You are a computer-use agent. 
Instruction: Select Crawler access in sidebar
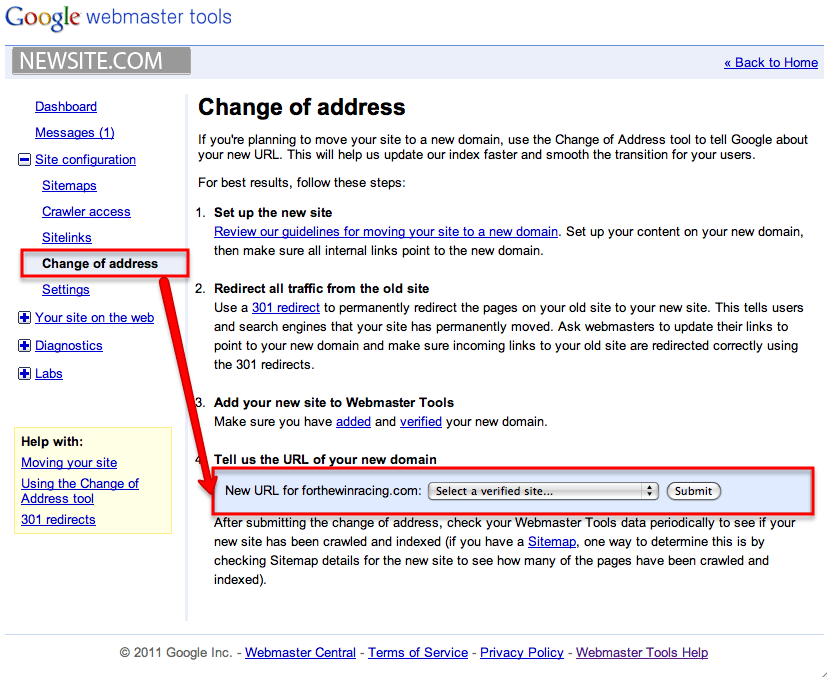pyautogui.click(x=86, y=212)
